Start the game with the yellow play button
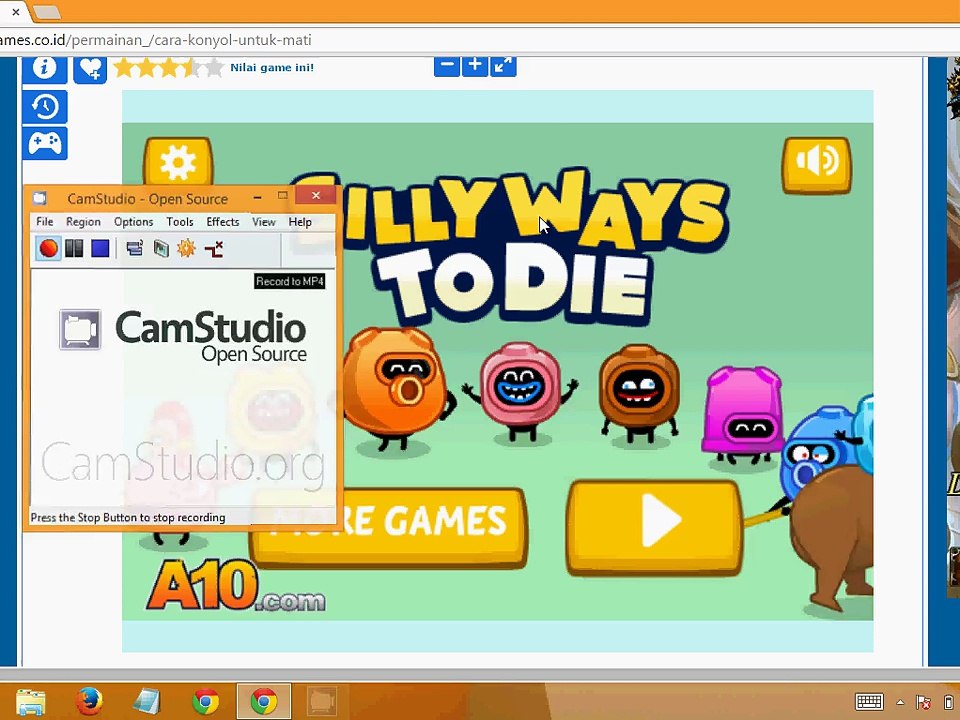This screenshot has width=960, height=720. 654,527
